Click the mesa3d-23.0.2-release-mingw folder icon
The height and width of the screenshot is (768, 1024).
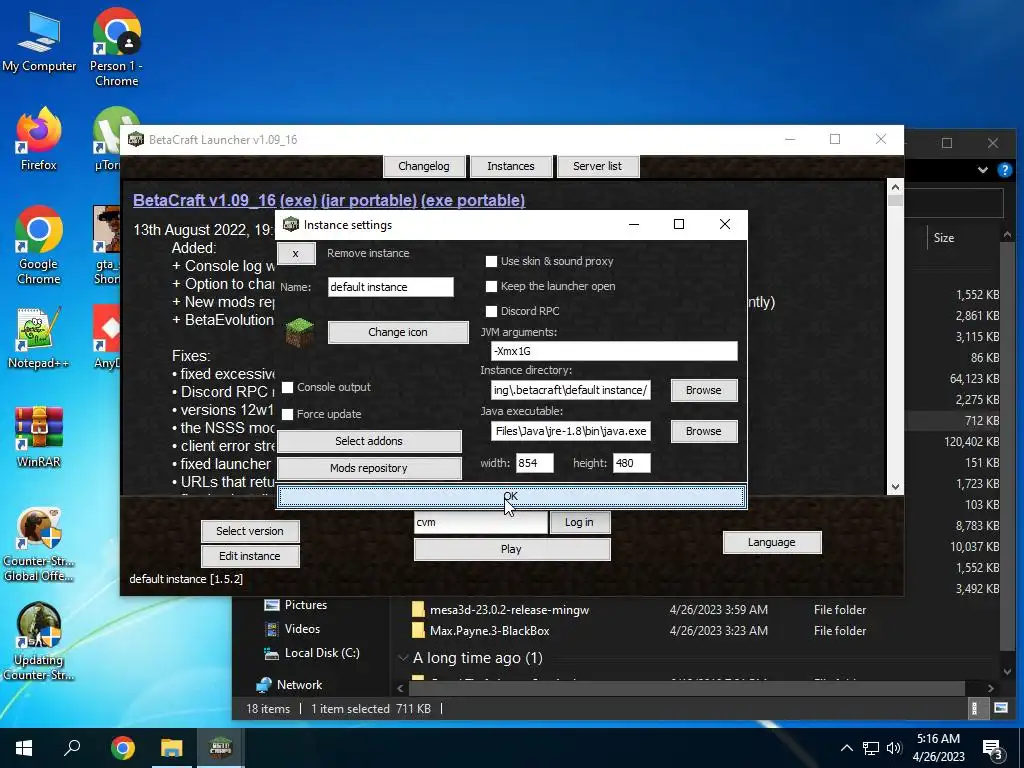click(418, 609)
